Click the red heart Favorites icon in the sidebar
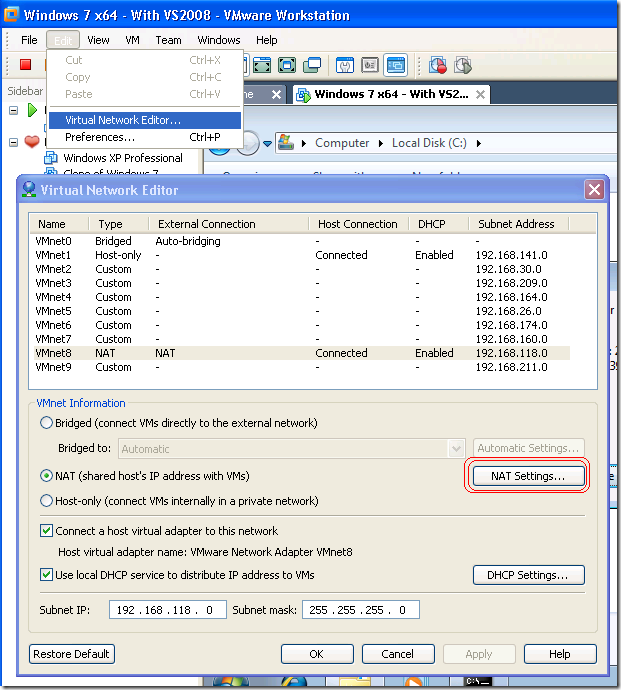621x690 pixels. pyautogui.click(x=32, y=142)
